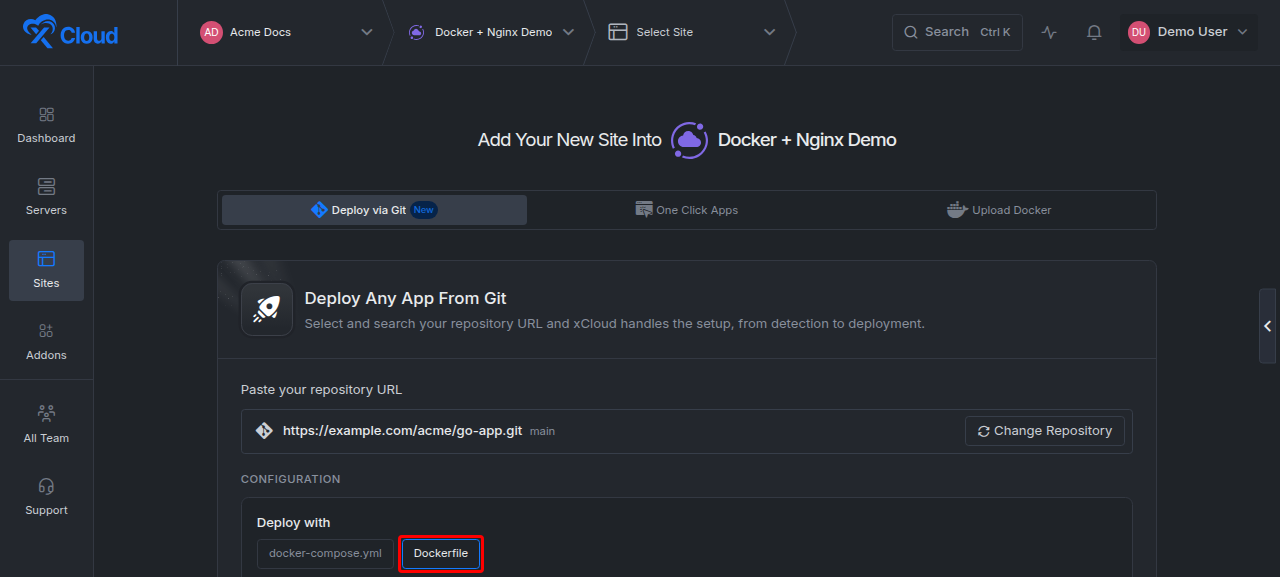1280x577 pixels.
Task: Click the Search field
Action: 957,32
